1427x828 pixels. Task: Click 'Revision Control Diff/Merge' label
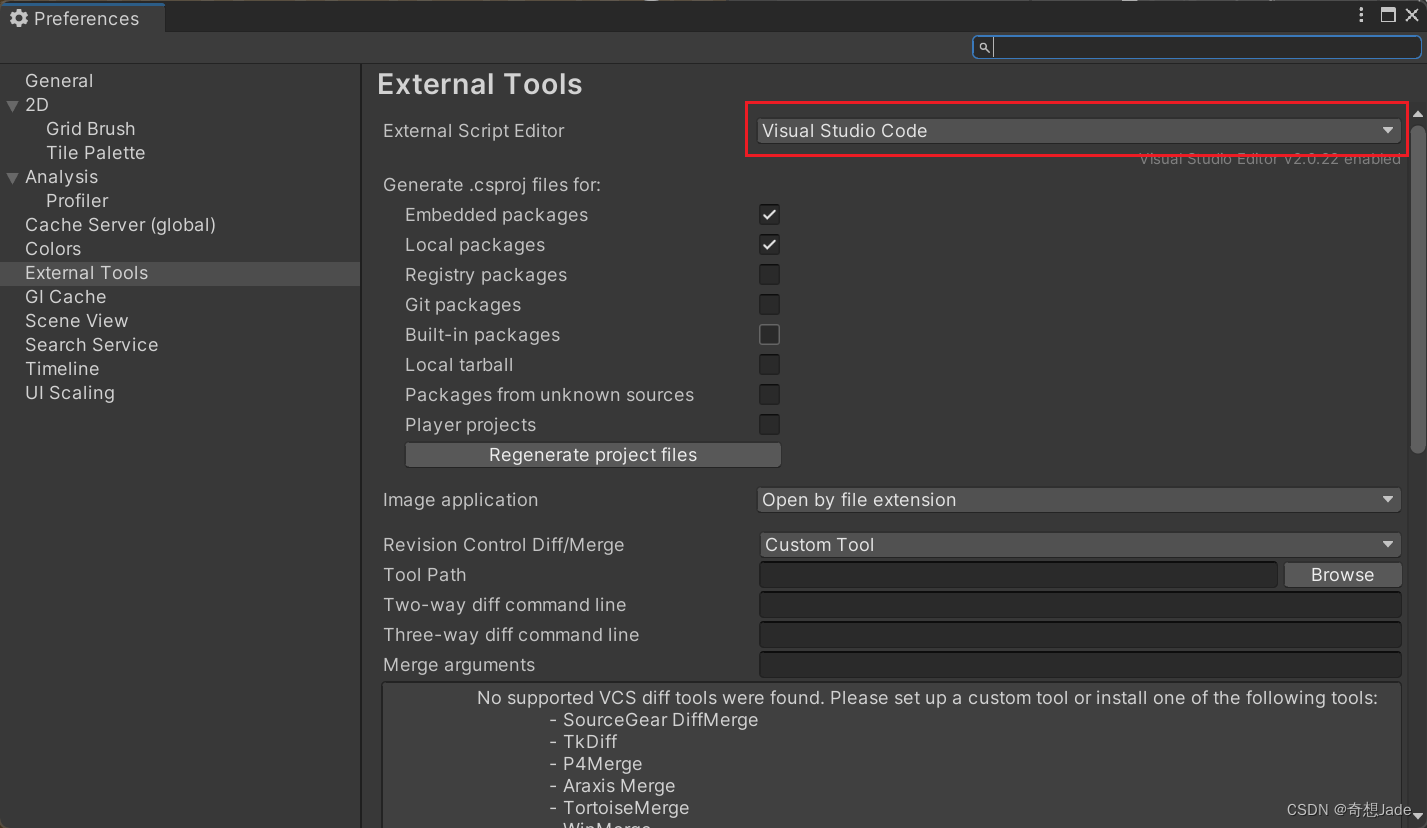coord(503,545)
